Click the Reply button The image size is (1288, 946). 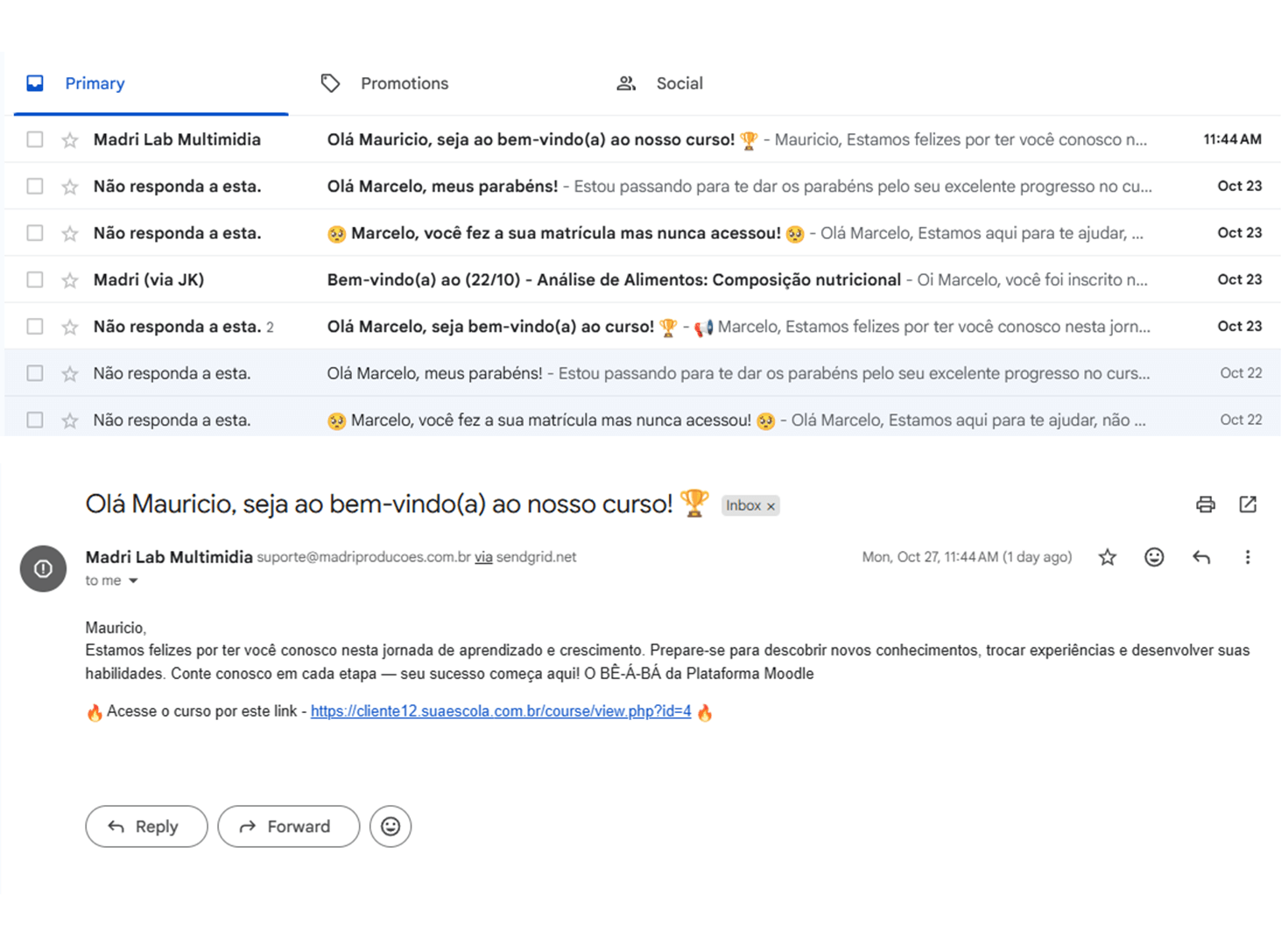146,826
